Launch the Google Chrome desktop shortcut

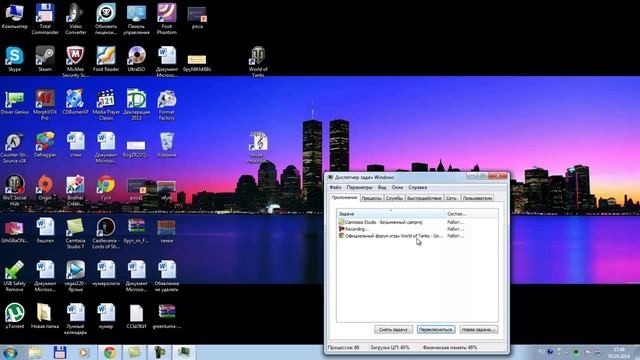(106, 188)
